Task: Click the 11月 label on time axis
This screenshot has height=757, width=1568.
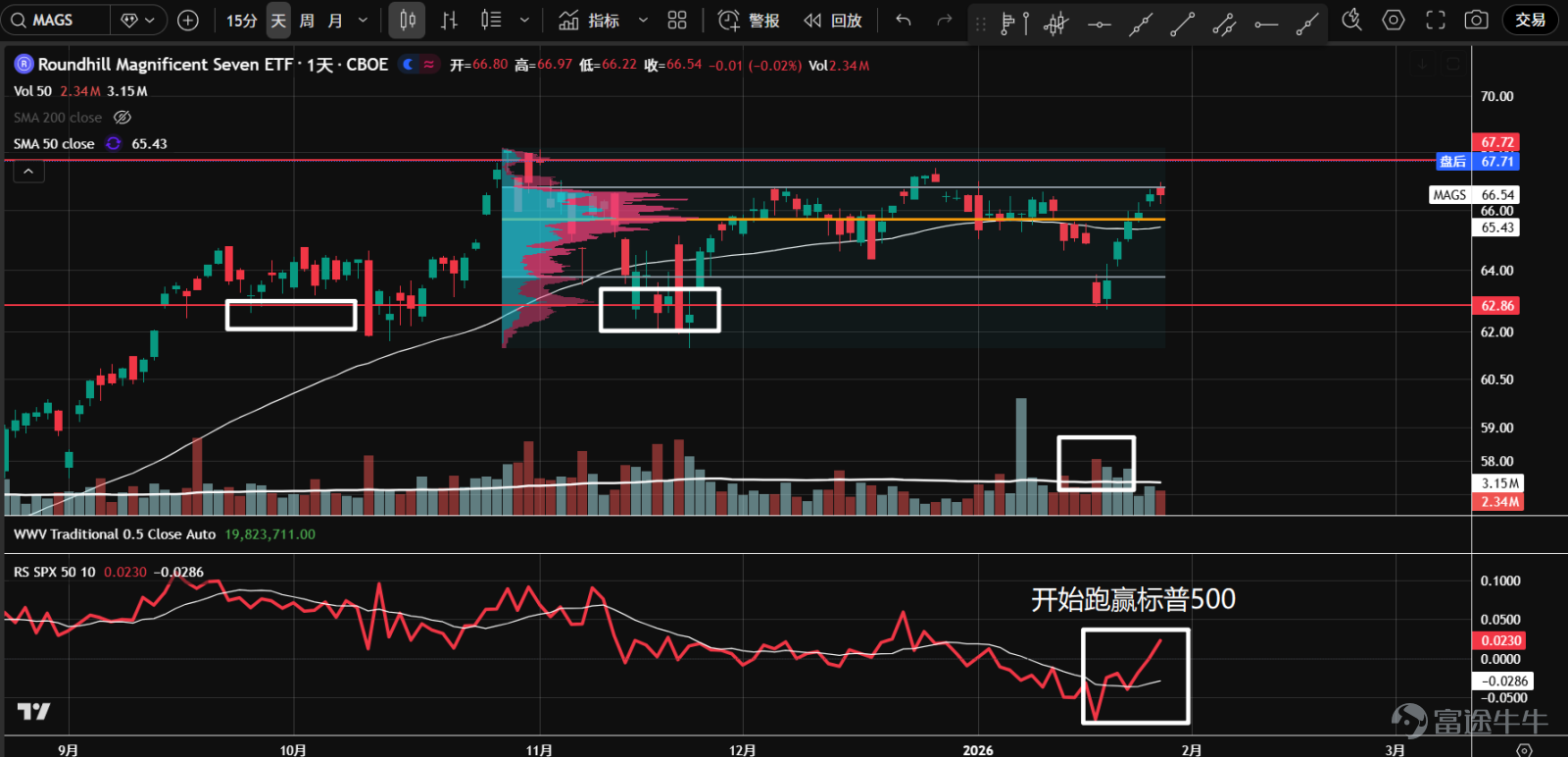Action: [539, 749]
